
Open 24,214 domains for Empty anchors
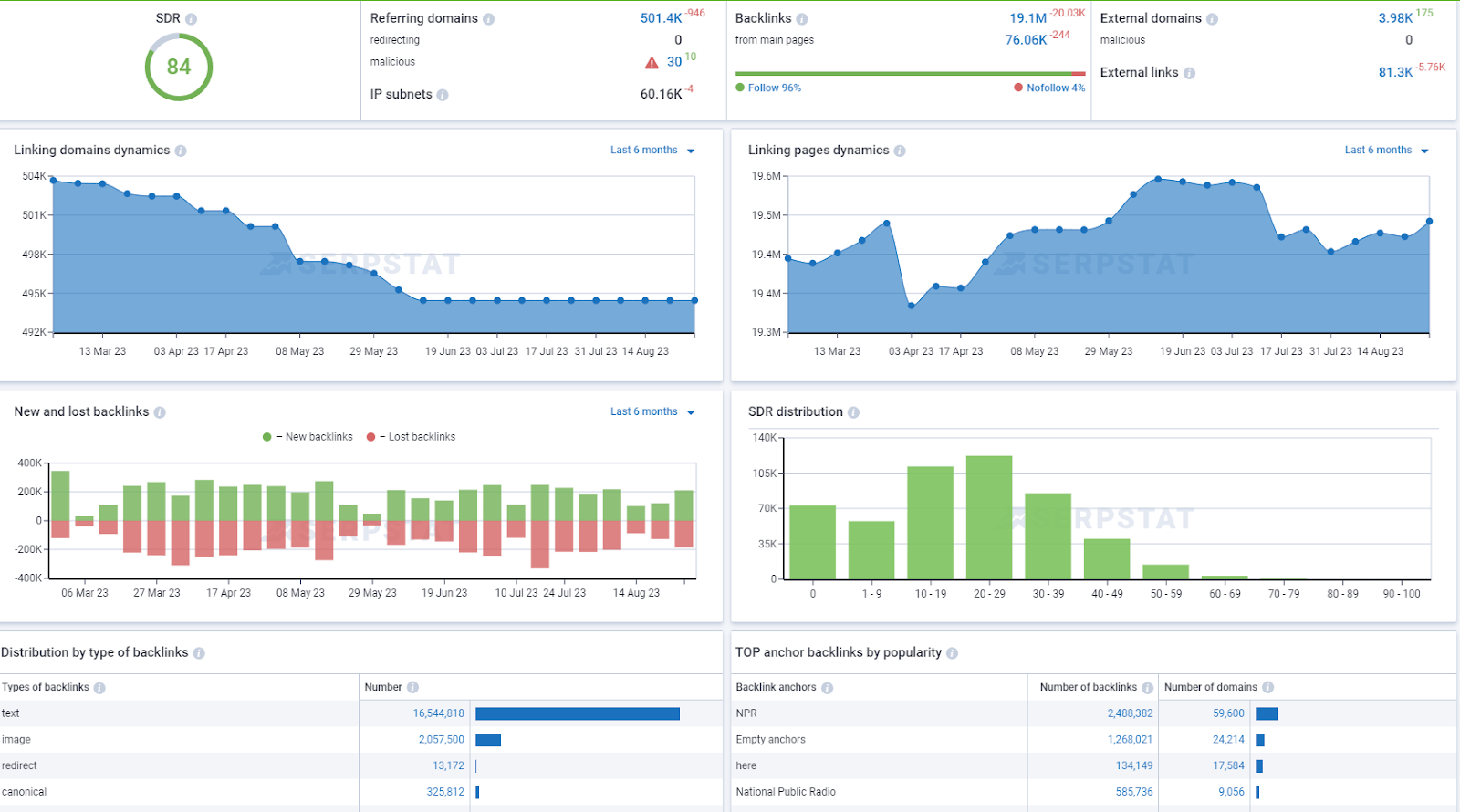coord(1228,741)
